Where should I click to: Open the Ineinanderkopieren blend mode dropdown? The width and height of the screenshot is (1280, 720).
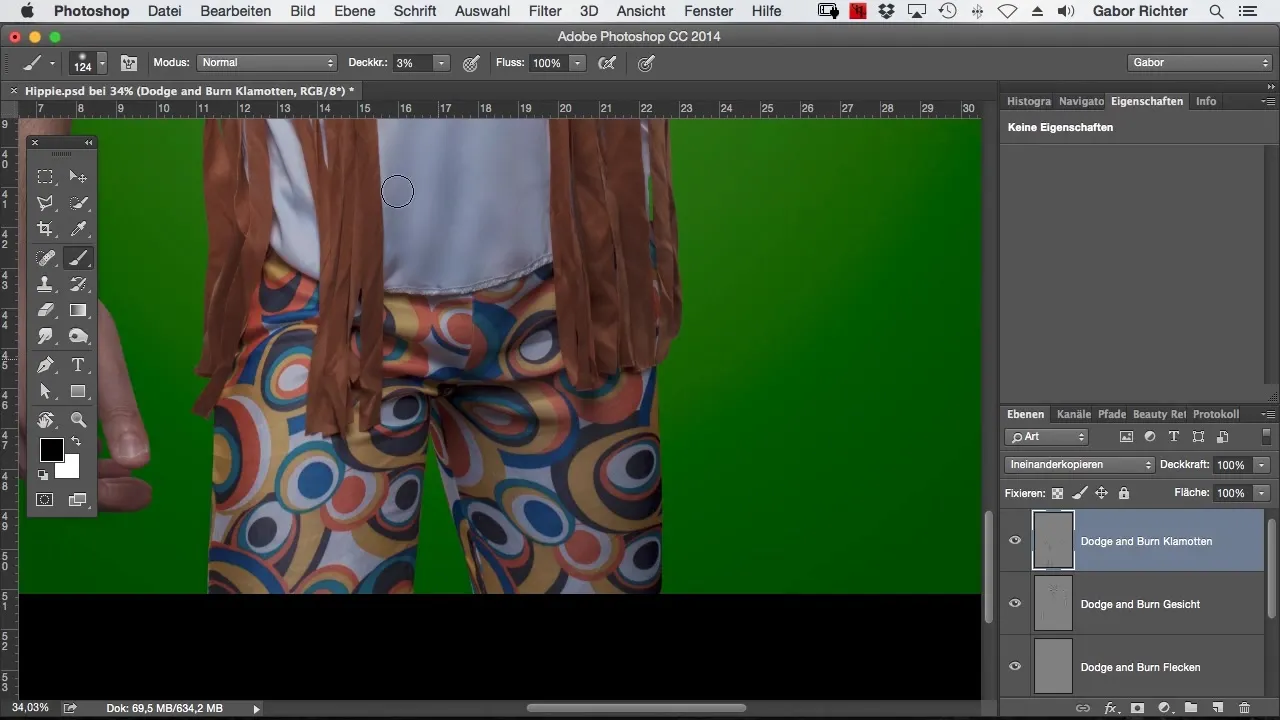[x=1080, y=465]
